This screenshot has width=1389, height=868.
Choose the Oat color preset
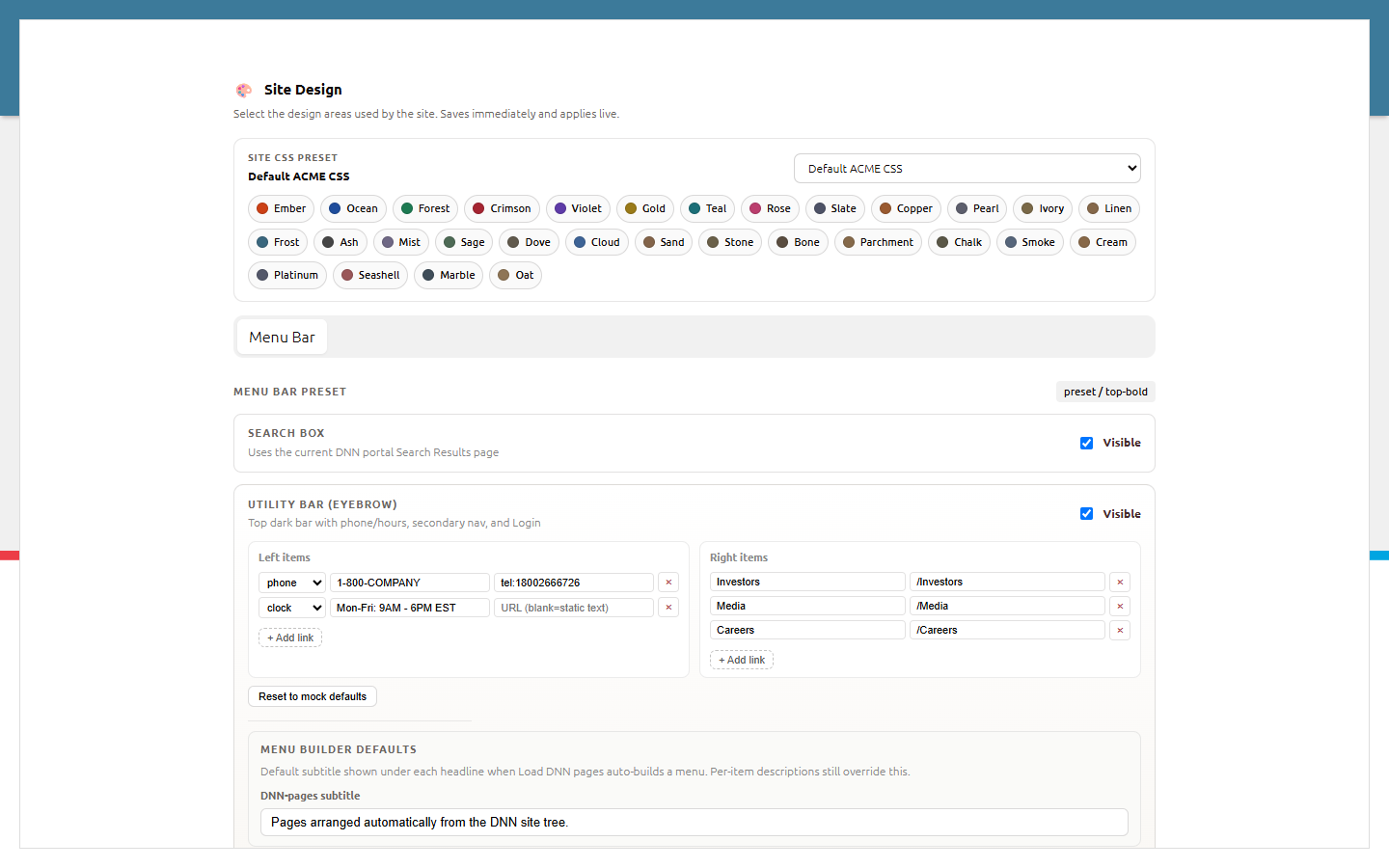pos(515,275)
